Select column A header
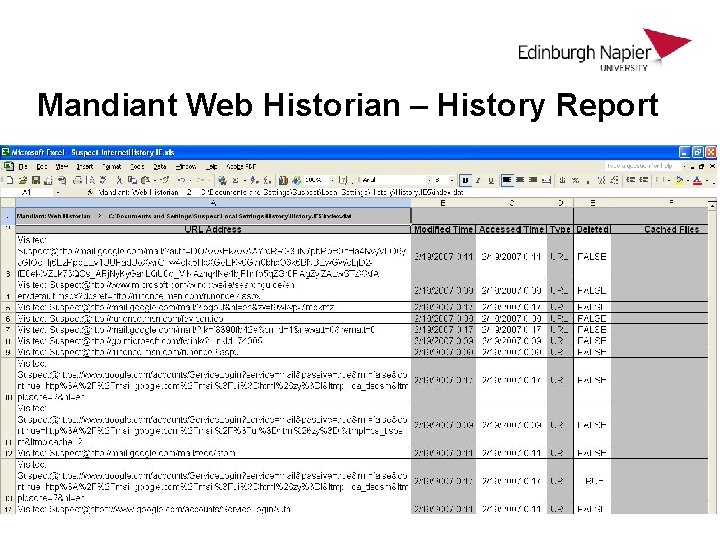Viewport: 720px width, 540px height. coord(213,202)
